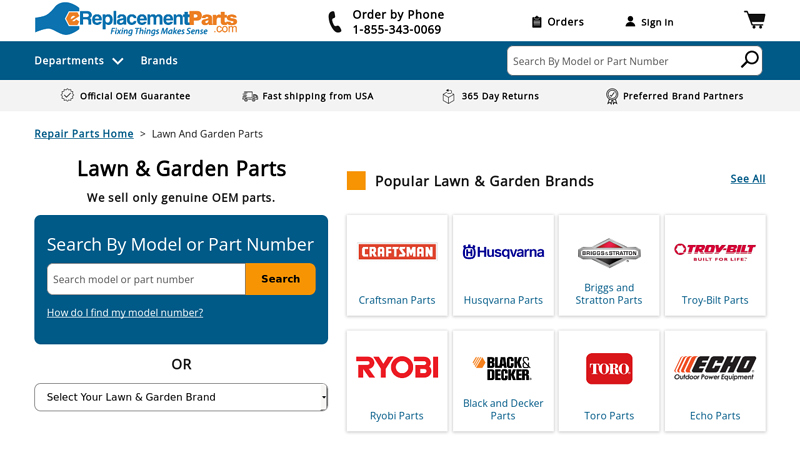The width and height of the screenshot is (800, 450).
Task: Click the eReplacementParts logo
Action: (136, 19)
